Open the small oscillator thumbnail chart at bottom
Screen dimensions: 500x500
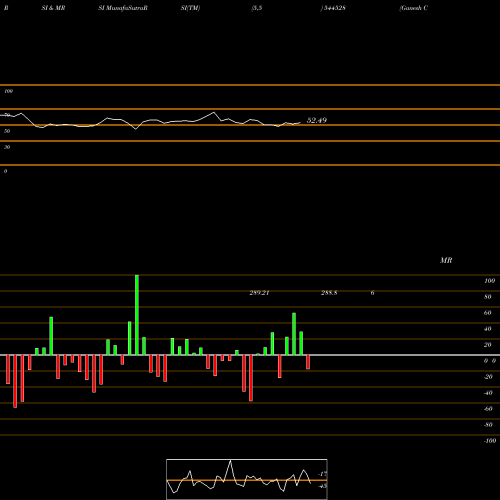(x=247, y=479)
